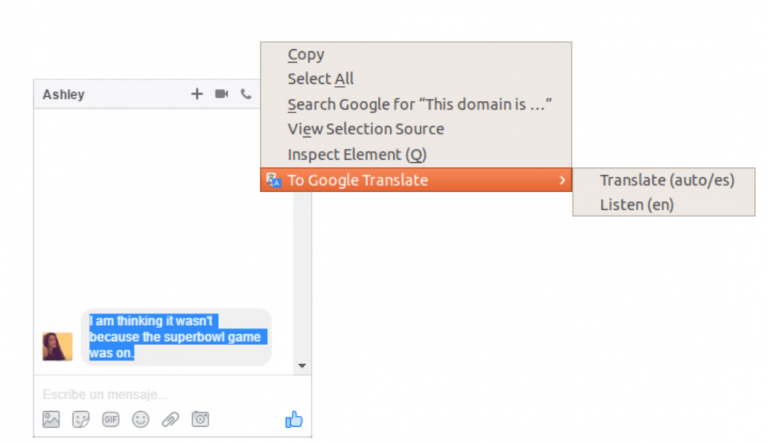Choose Select All in the context menu
768x443 pixels.
click(x=321, y=79)
